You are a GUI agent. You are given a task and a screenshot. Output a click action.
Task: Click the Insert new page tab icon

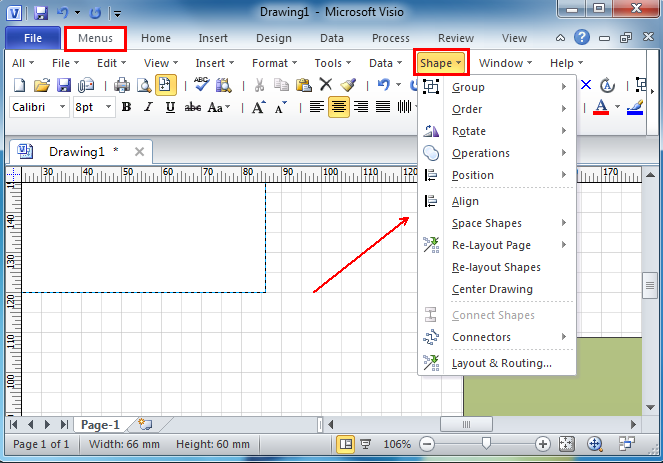pos(145,424)
